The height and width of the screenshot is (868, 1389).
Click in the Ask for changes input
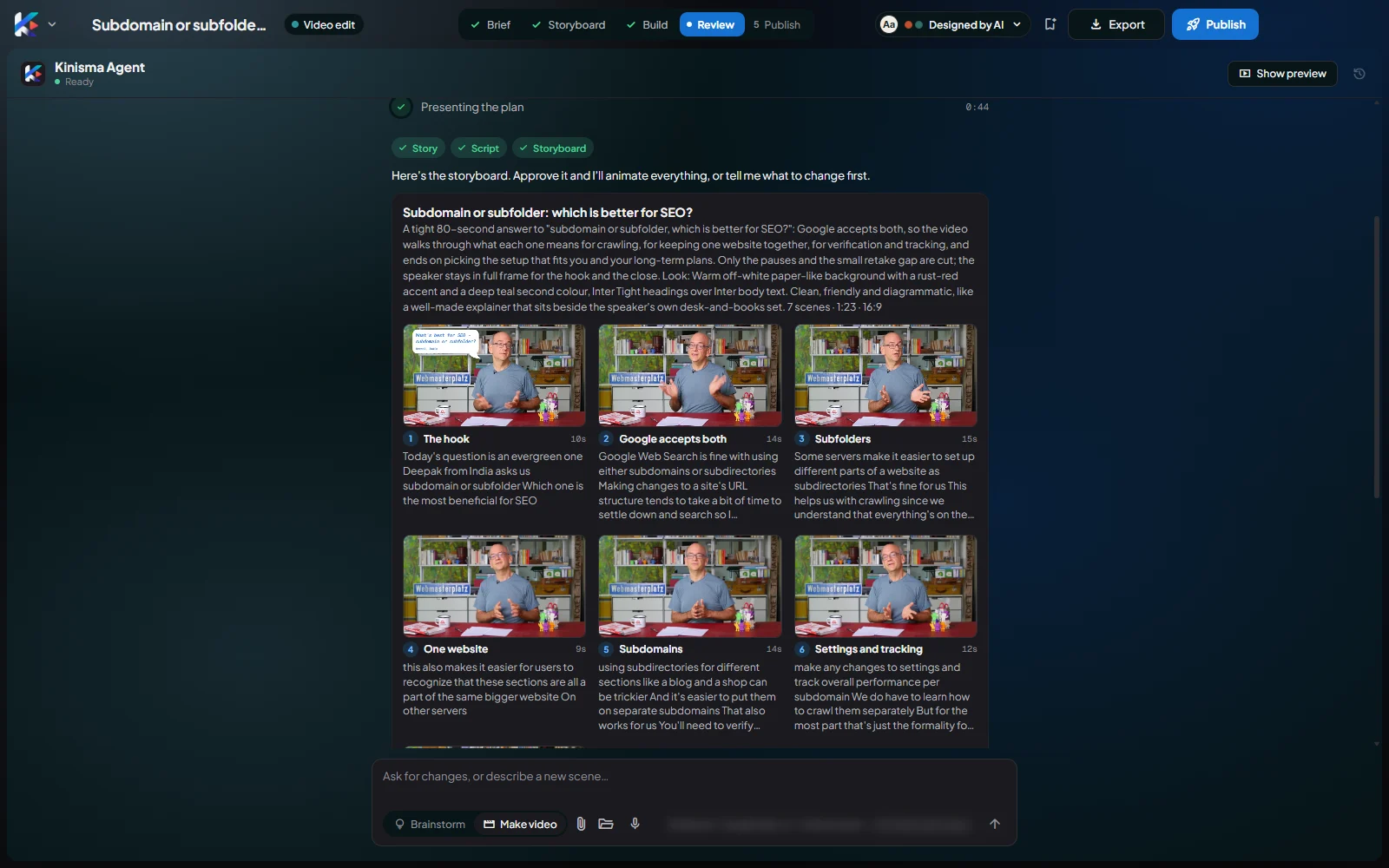pyautogui.click(x=694, y=777)
